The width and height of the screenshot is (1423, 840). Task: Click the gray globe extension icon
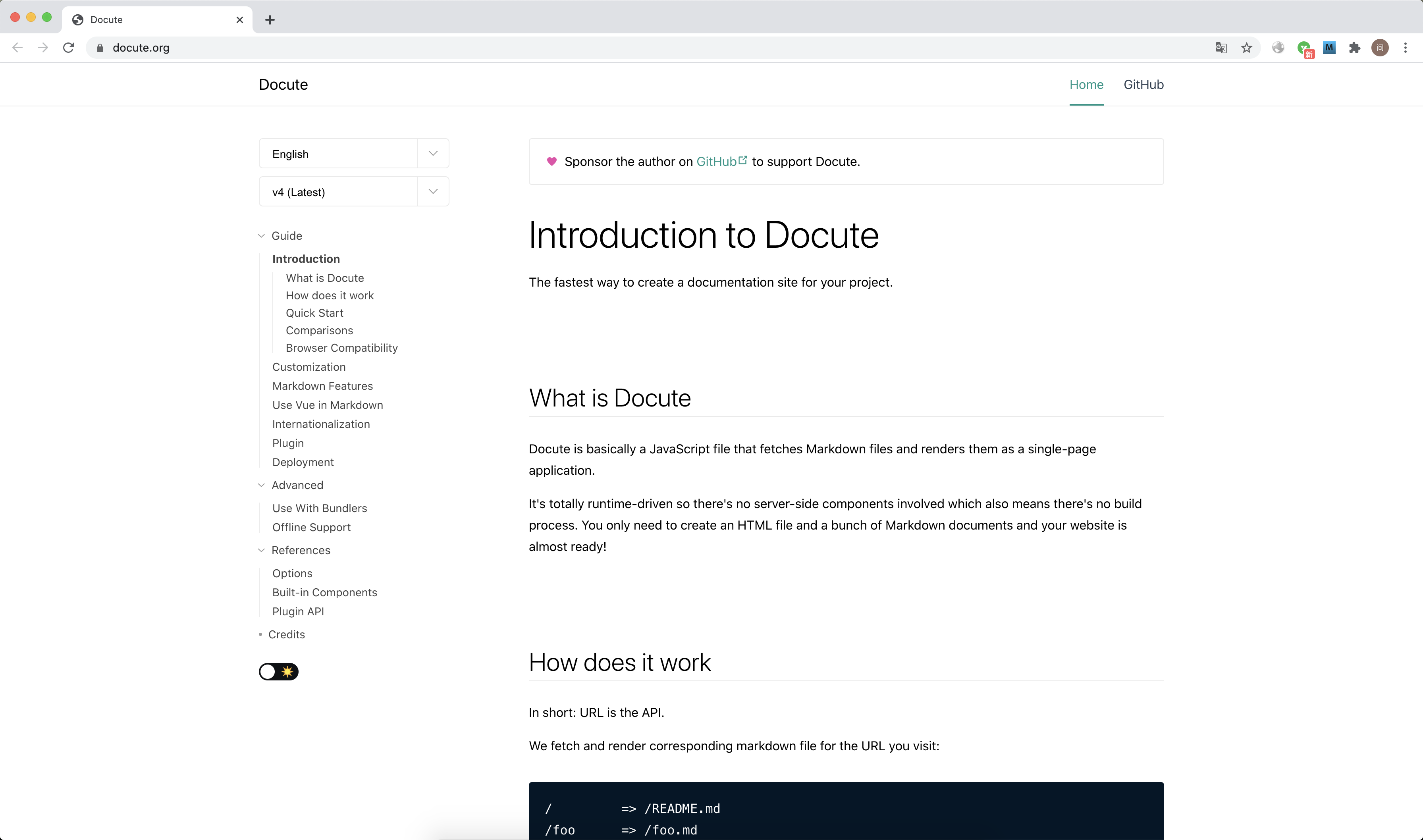[x=1278, y=48]
